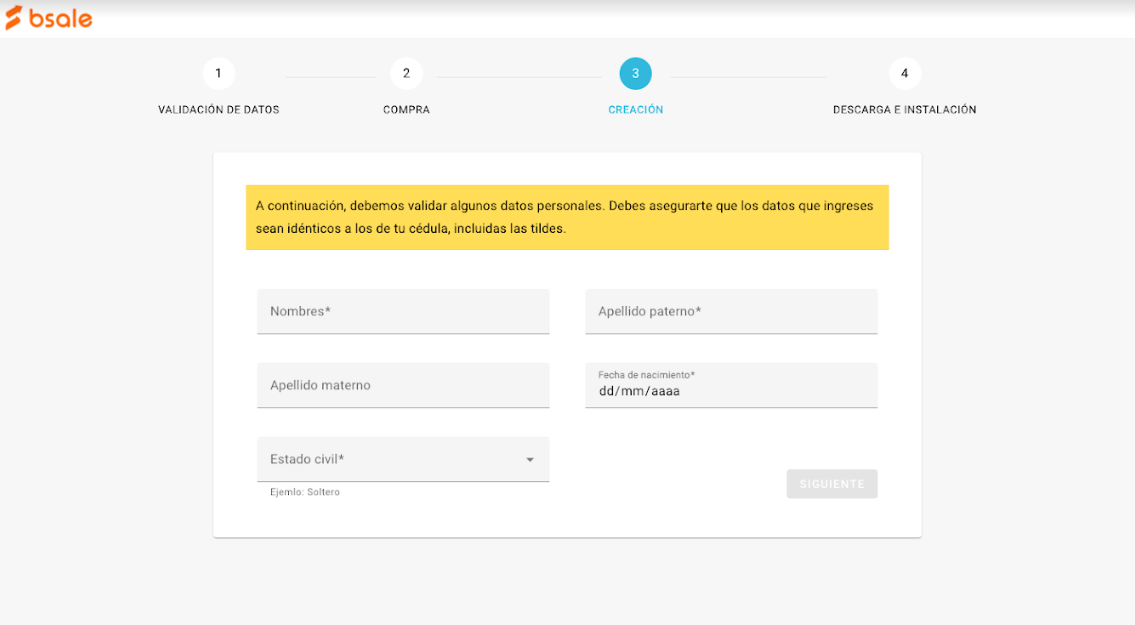Click the Siguiente button
The image size is (1135, 625).
832,484
